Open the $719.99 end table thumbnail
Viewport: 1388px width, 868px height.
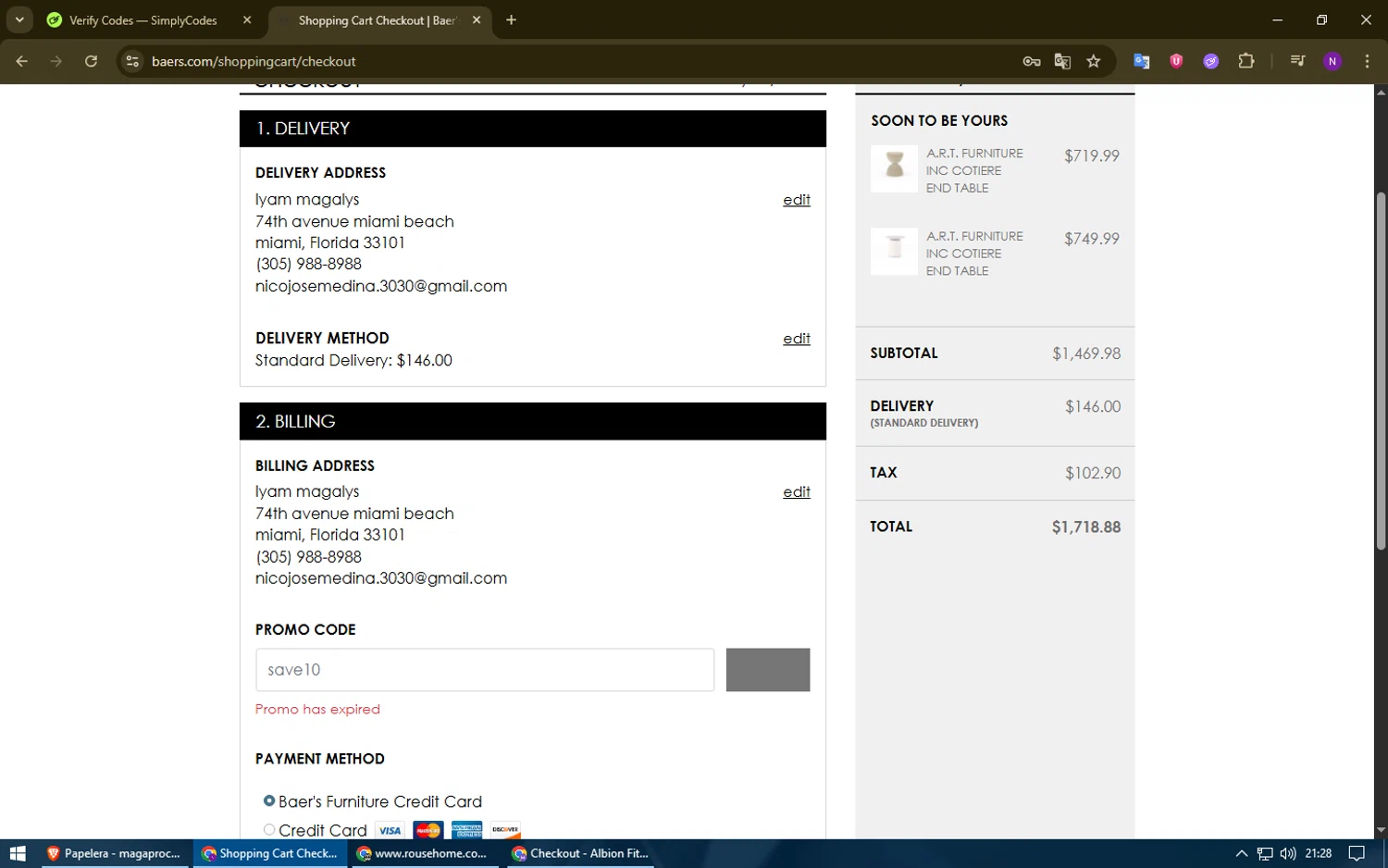click(x=894, y=168)
